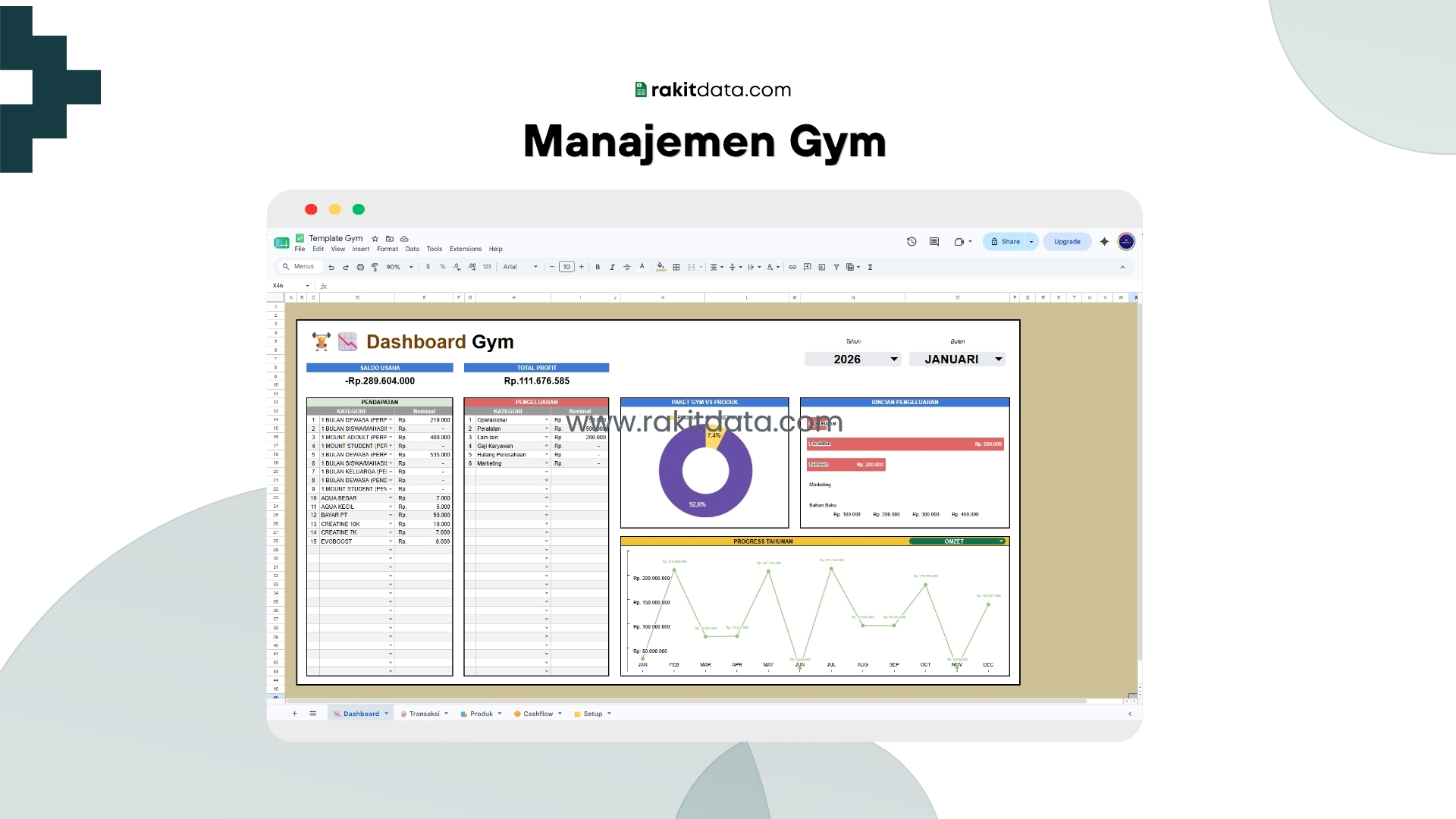Viewport: 1456px width, 819px height.
Task: Apply currency format with dollar icon
Action: click(x=428, y=267)
